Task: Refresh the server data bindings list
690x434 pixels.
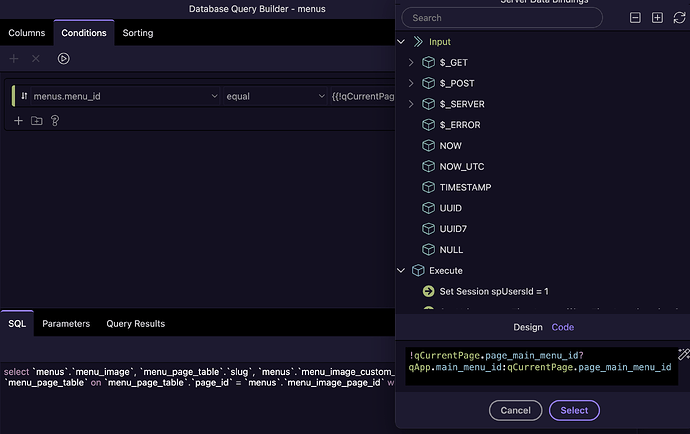Action: tap(679, 18)
